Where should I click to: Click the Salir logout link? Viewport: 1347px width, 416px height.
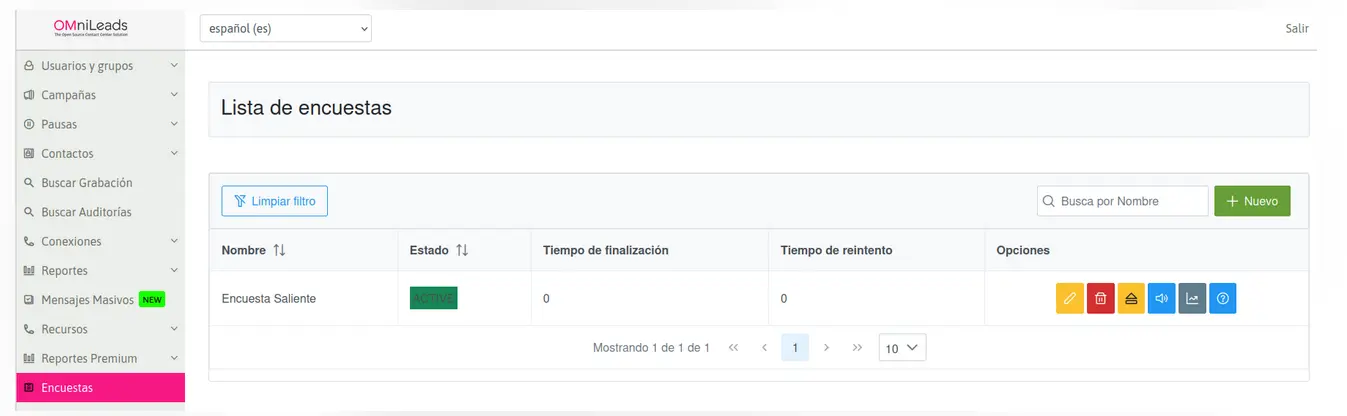click(x=1297, y=29)
